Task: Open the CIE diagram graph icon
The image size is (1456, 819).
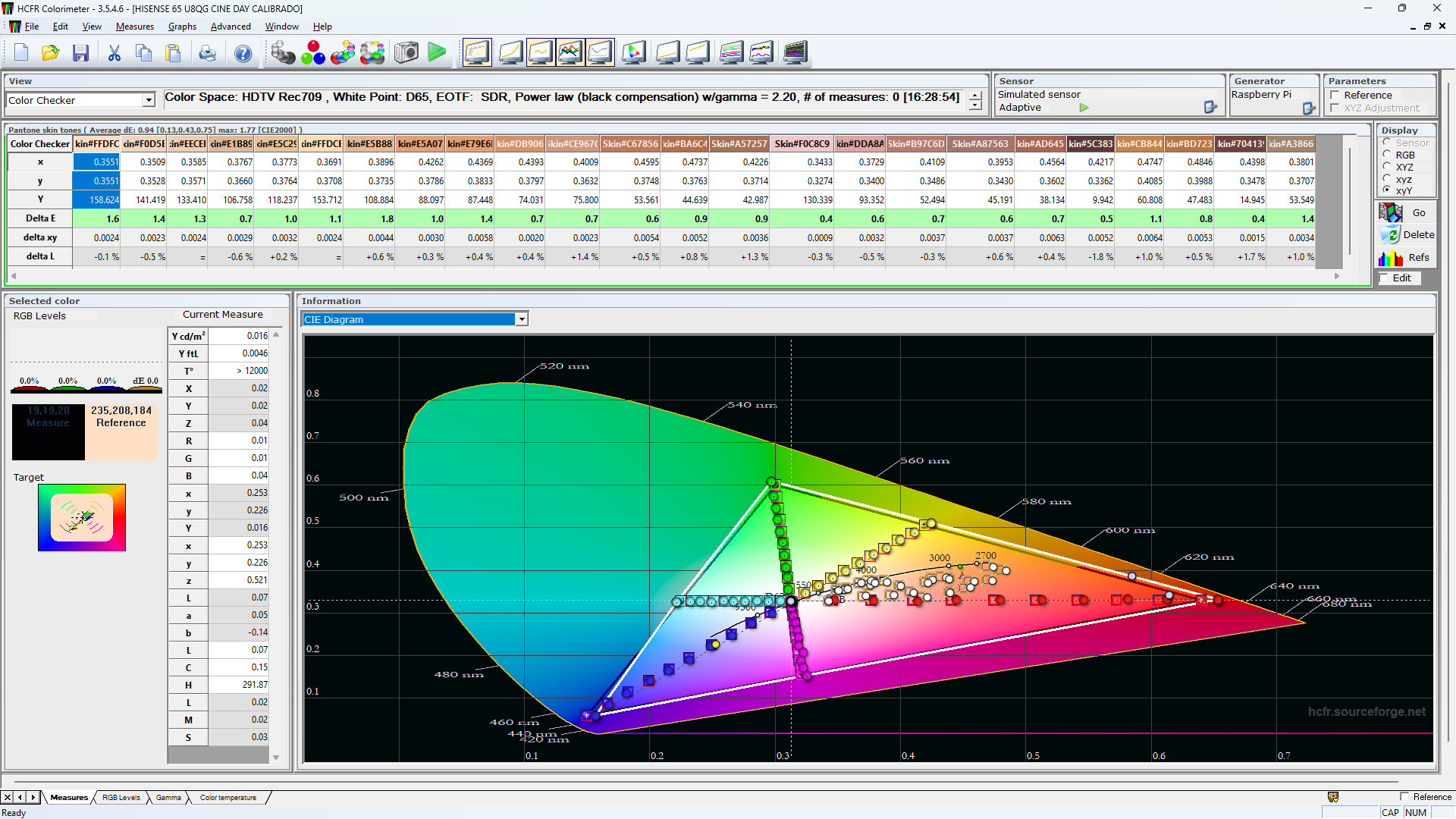Action: [634, 53]
